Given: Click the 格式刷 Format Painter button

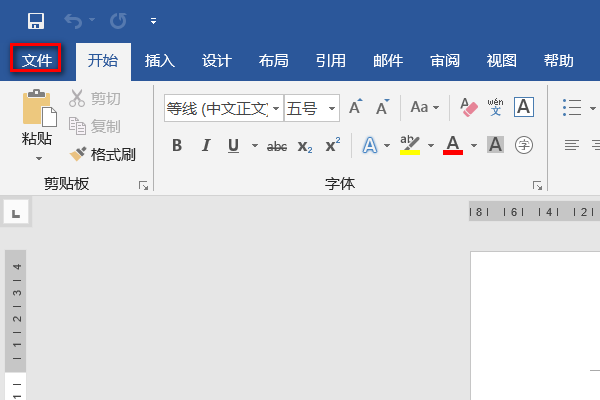Looking at the screenshot, I should [x=103, y=155].
